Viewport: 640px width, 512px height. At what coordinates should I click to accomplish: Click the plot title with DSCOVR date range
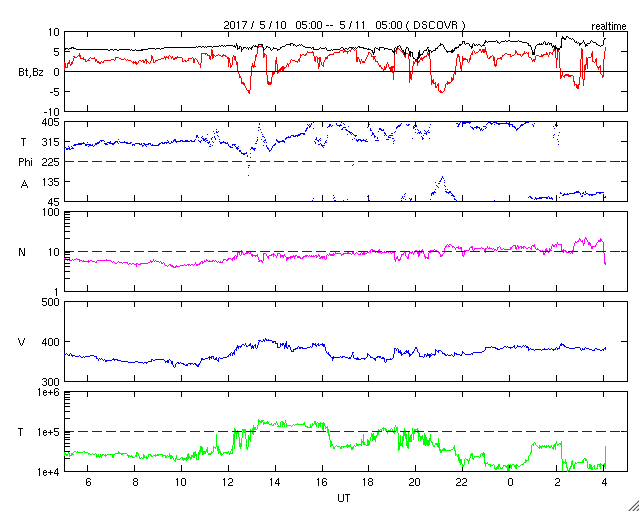[x=344, y=25]
